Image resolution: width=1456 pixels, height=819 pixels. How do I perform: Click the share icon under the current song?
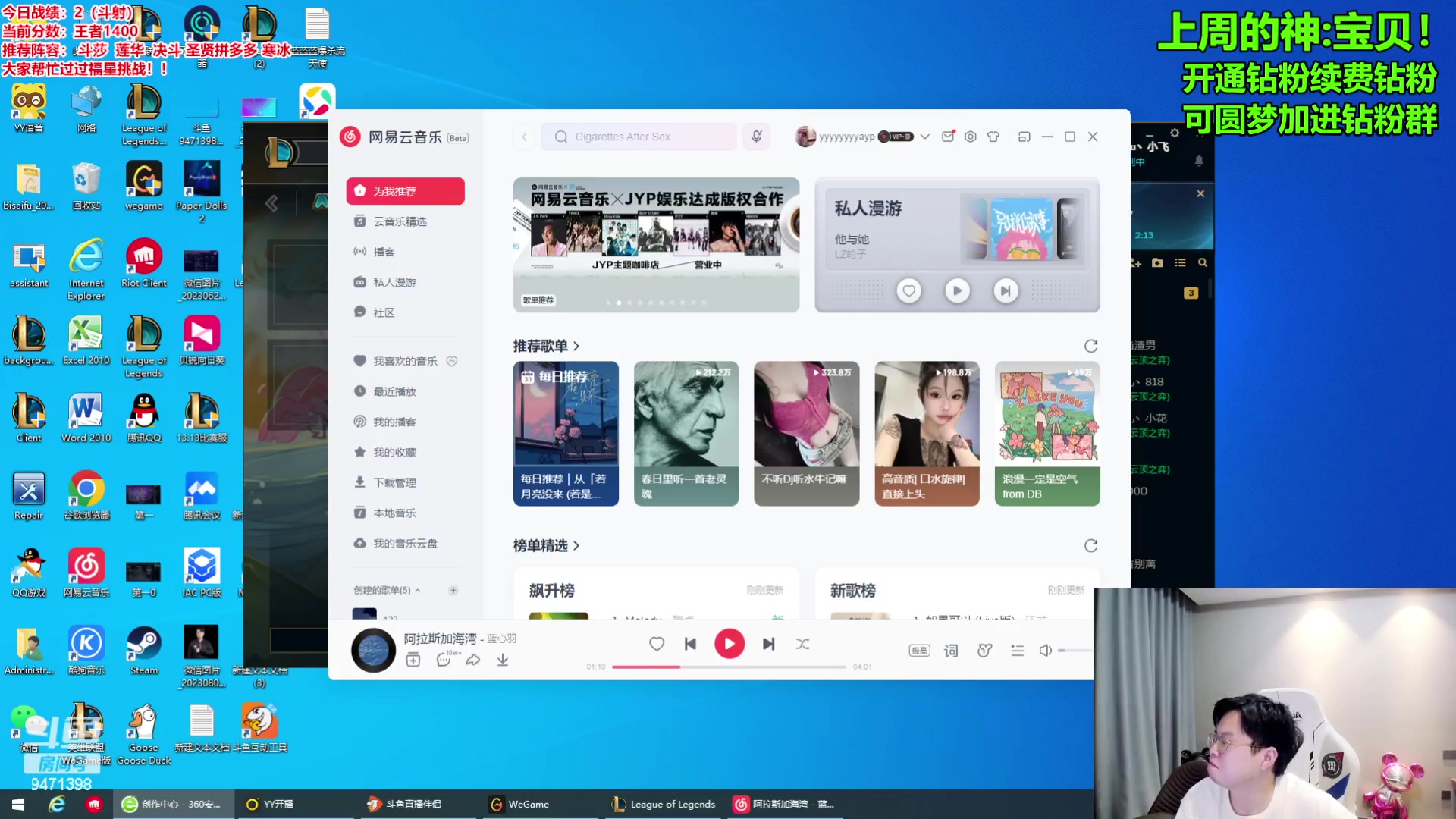click(x=472, y=660)
